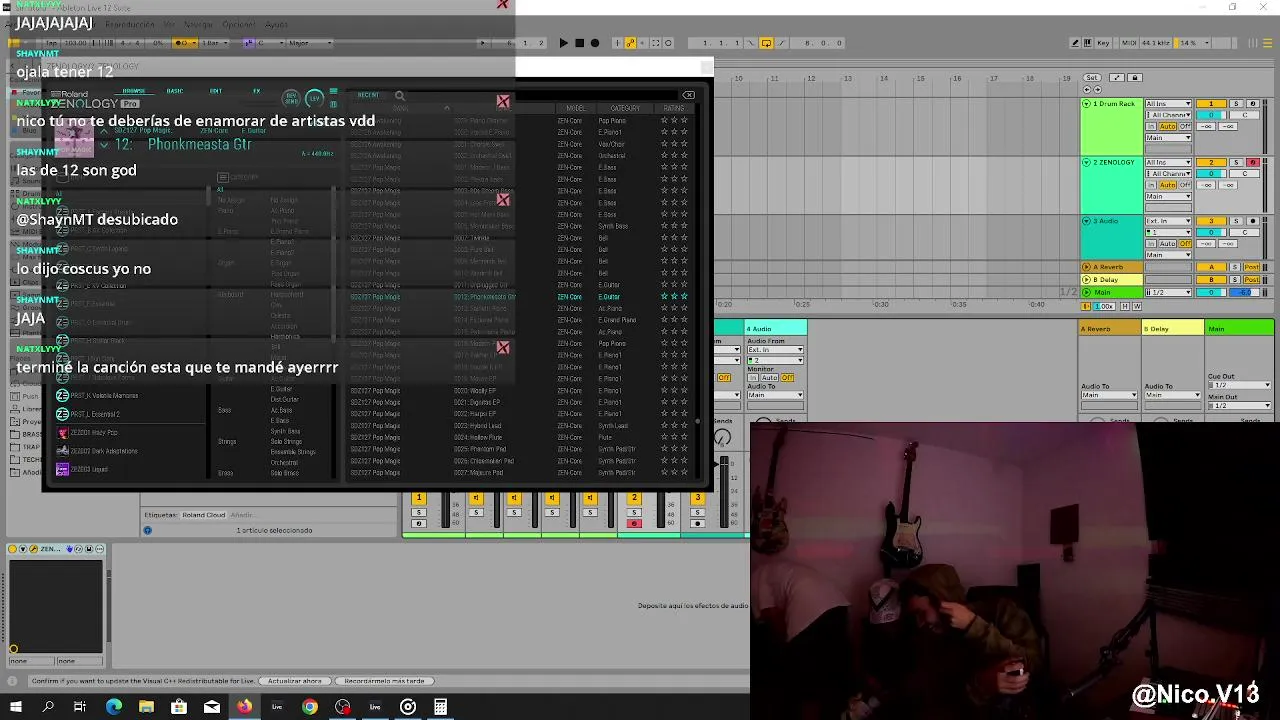Screen dimensions: 1280x720
Task: Collapse the 2 ZENOLOGY track
Action: pos(1086,162)
